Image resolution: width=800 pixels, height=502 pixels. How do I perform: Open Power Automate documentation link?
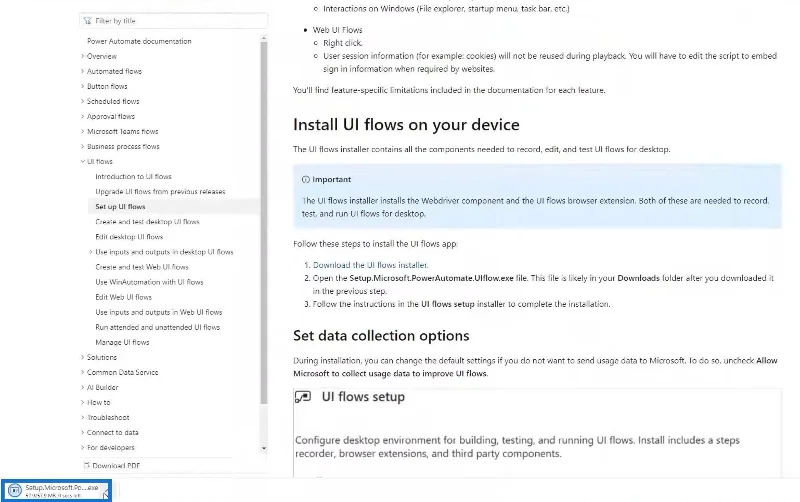coord(139,41)
